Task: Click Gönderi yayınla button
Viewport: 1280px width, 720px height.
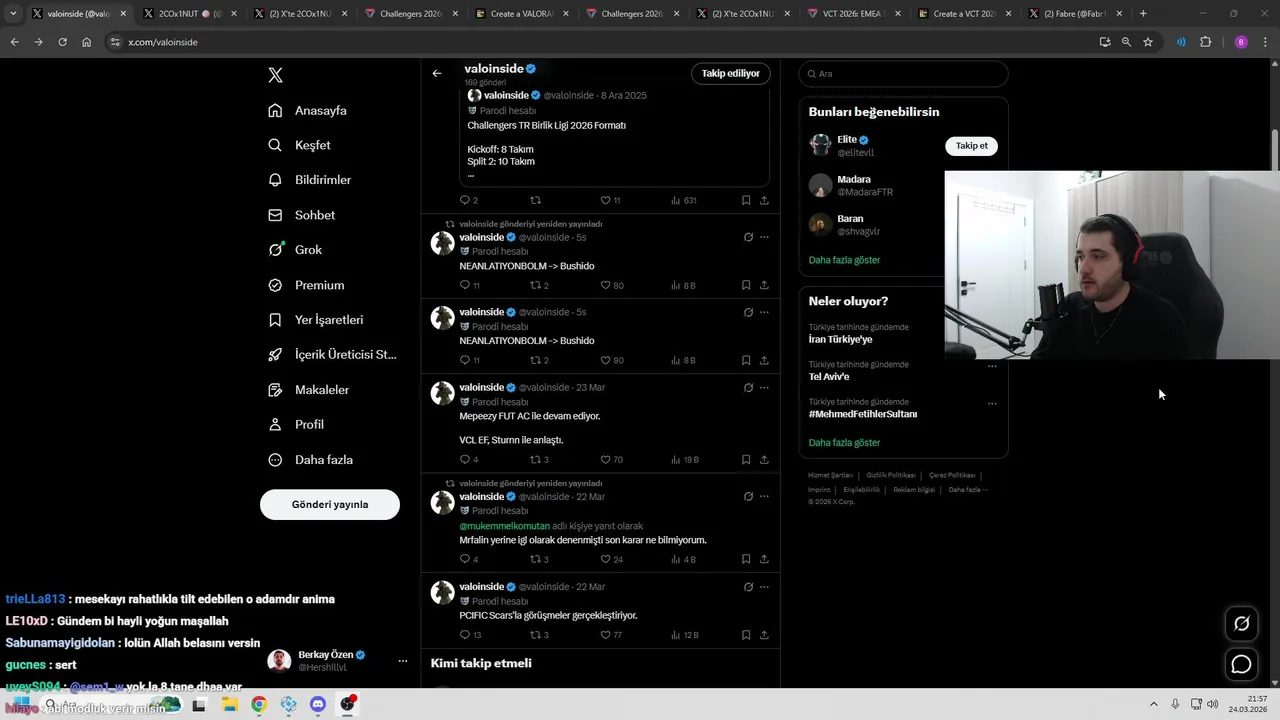Action: (330, 505)
